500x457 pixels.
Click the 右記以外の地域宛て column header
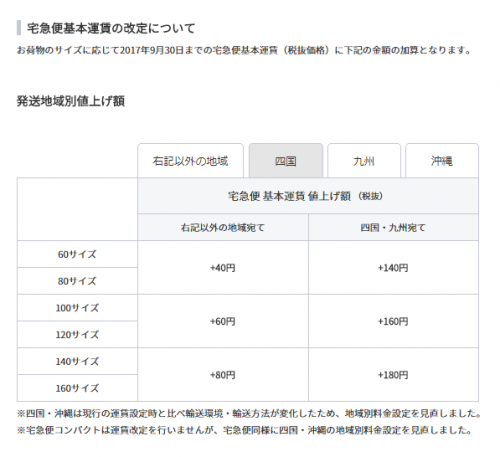click(223, 227)
